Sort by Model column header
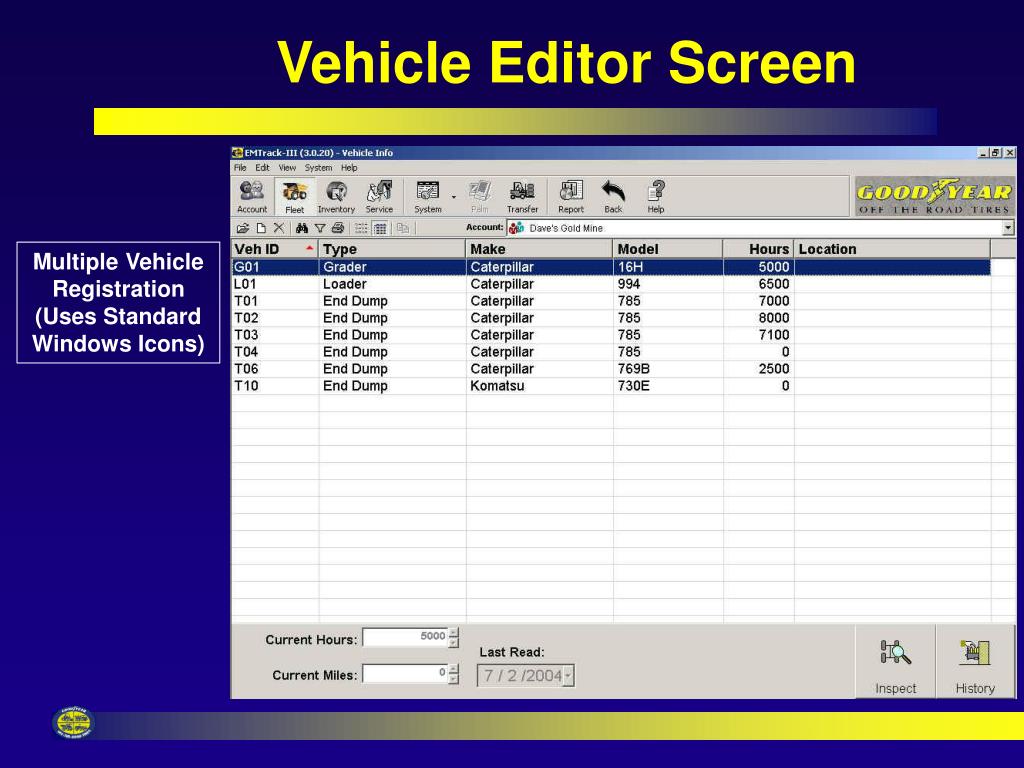1024x768 pixels. click(x=668, y=249)
